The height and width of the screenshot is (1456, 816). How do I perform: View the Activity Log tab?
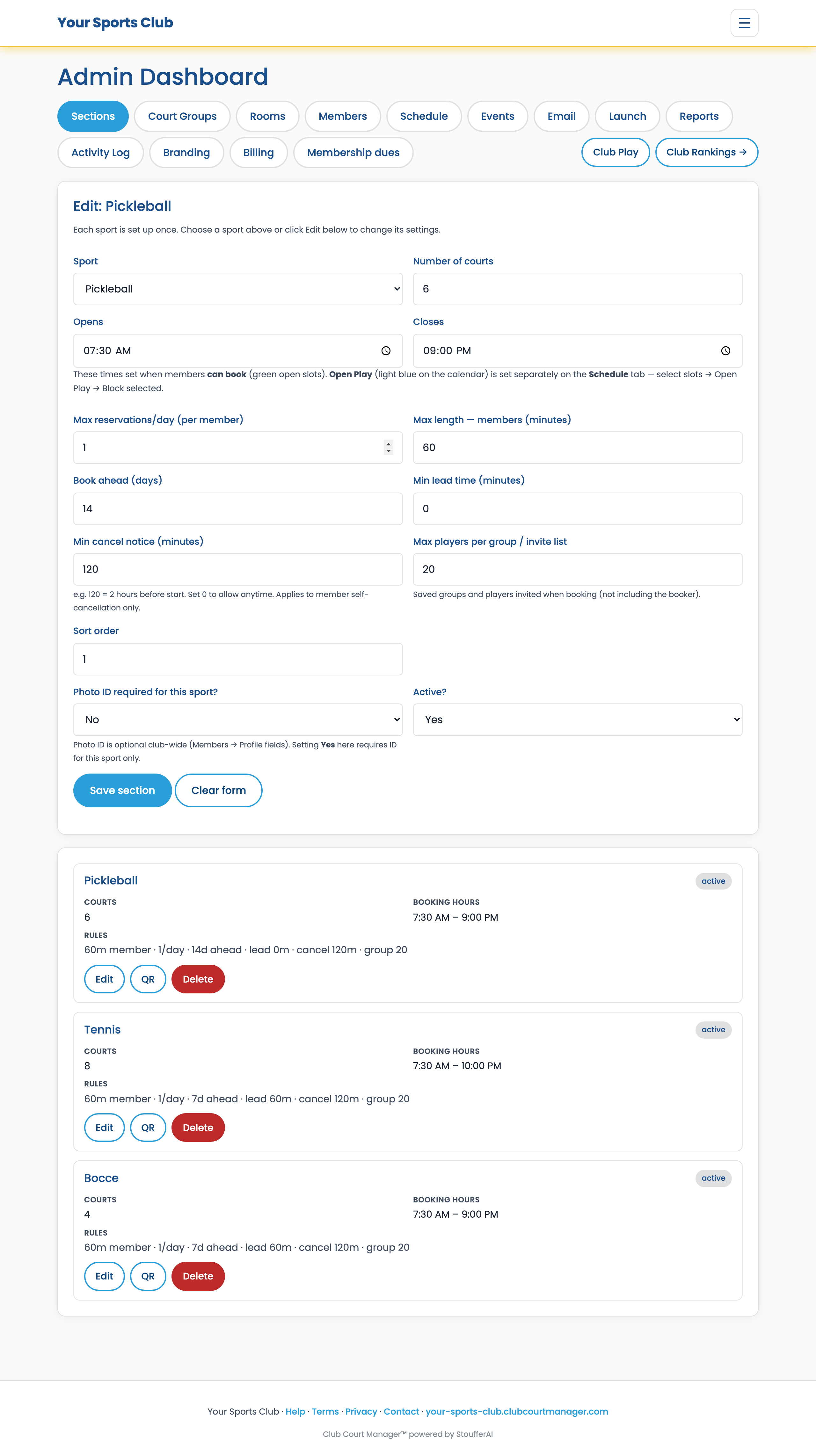pyautogui.click(x=101, y=153)
